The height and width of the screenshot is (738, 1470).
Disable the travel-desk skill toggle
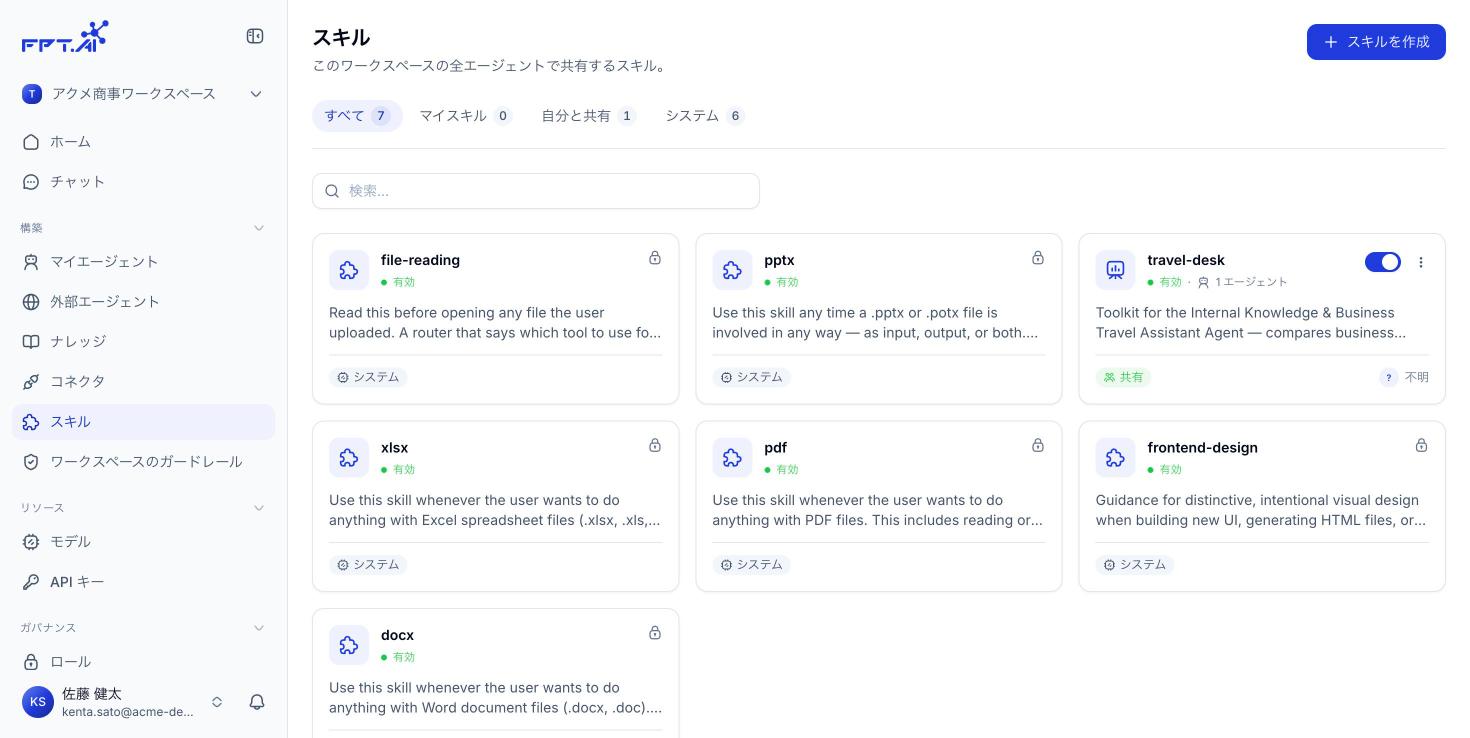[x=1383, y=262]
